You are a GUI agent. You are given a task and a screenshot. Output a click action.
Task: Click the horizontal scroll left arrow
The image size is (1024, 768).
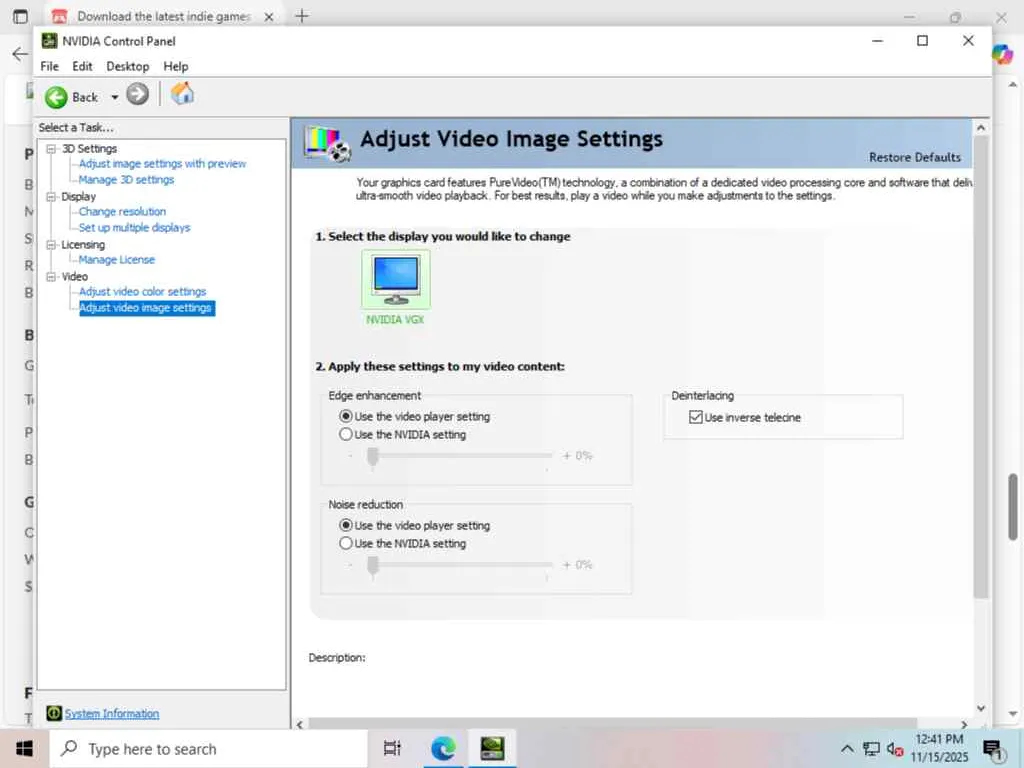coord(300,724)
